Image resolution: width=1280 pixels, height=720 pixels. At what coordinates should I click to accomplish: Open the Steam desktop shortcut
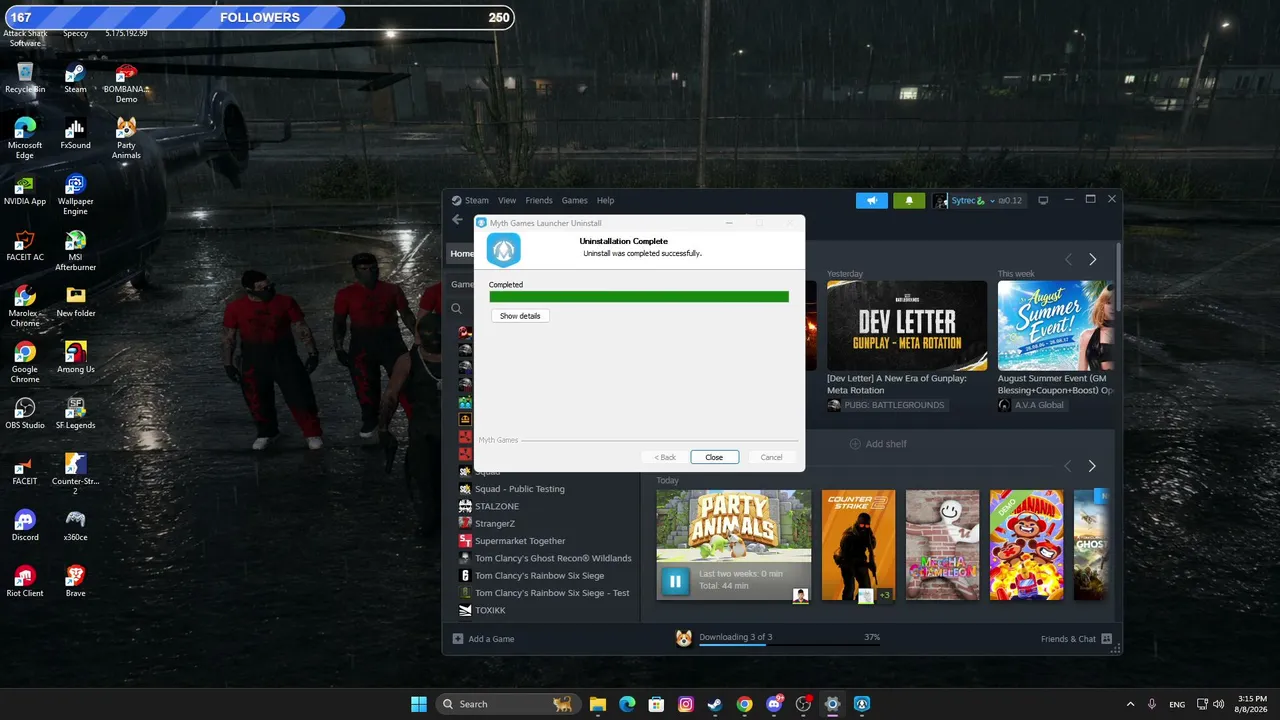tap(75, 78)
